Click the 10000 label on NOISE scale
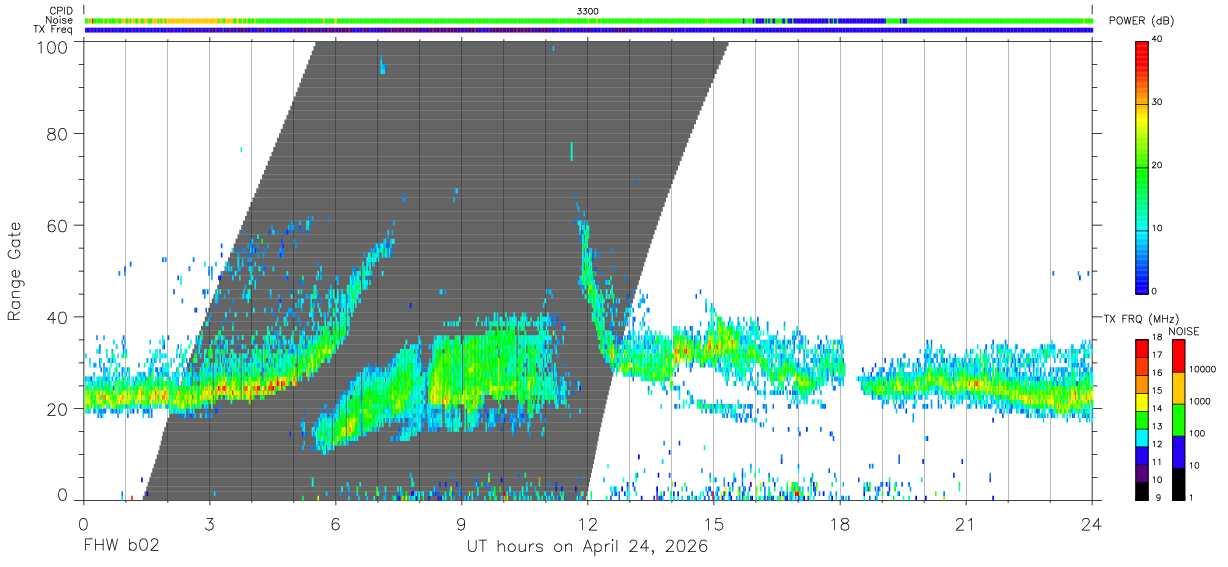The image size is (1228, 567). tap(1202, 369)
